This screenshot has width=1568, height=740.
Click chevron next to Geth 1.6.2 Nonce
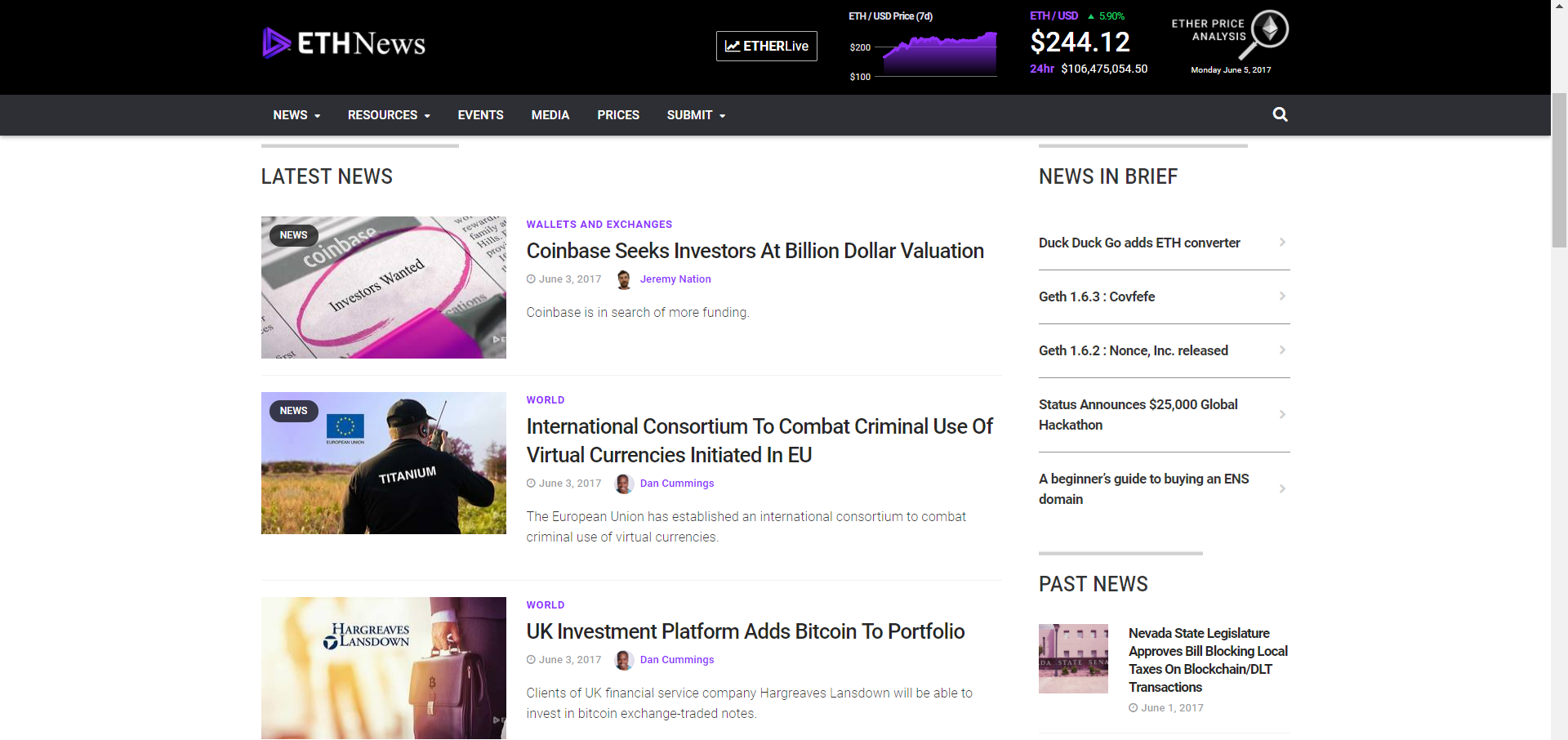[1282, 350]
